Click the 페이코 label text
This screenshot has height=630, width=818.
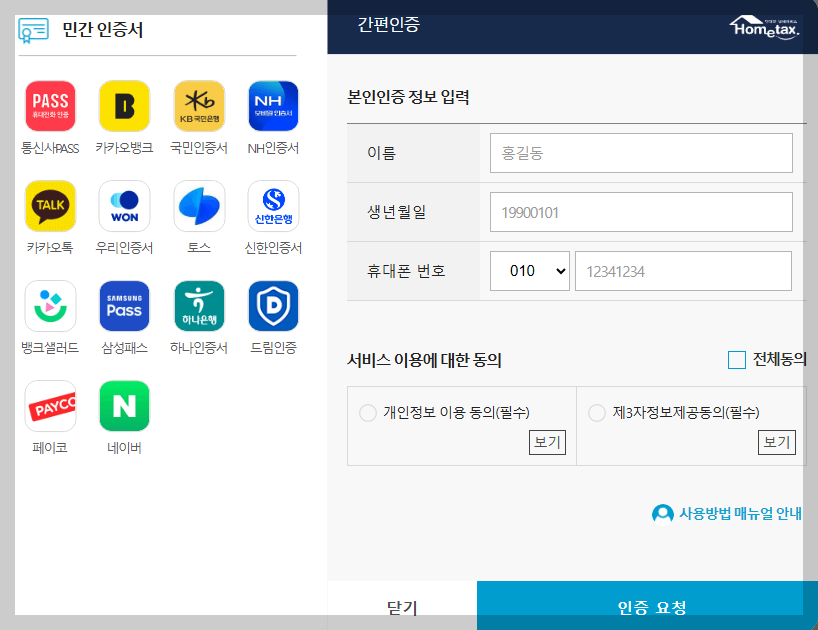click(x=50, y=448)
